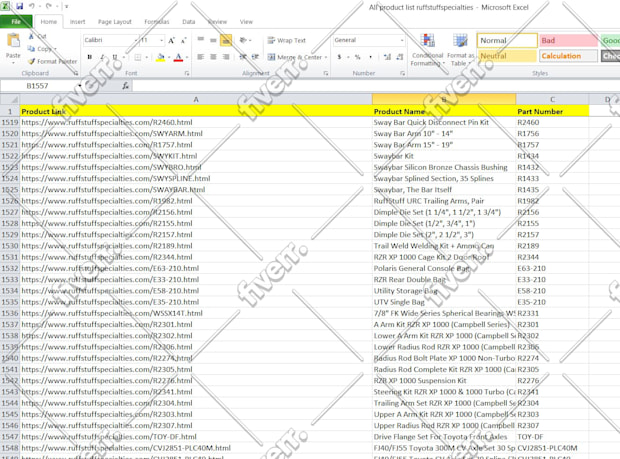Increase the cell indent
Screen dimensions: 620x459
click(255, 57)
